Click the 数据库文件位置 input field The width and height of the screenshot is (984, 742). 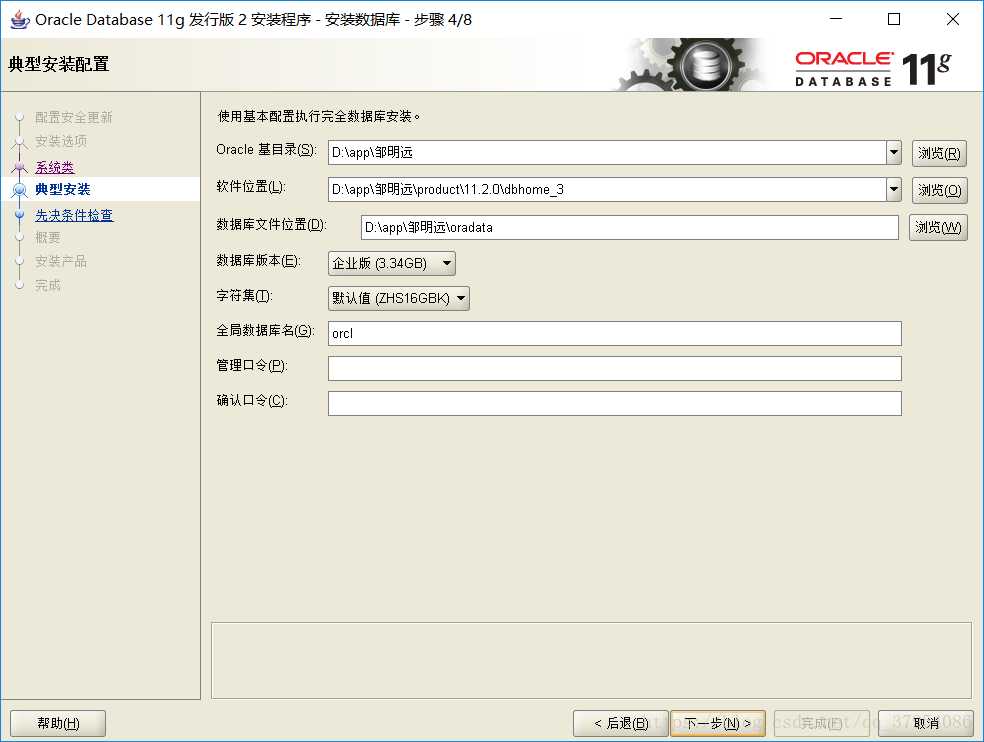point(629,227)
